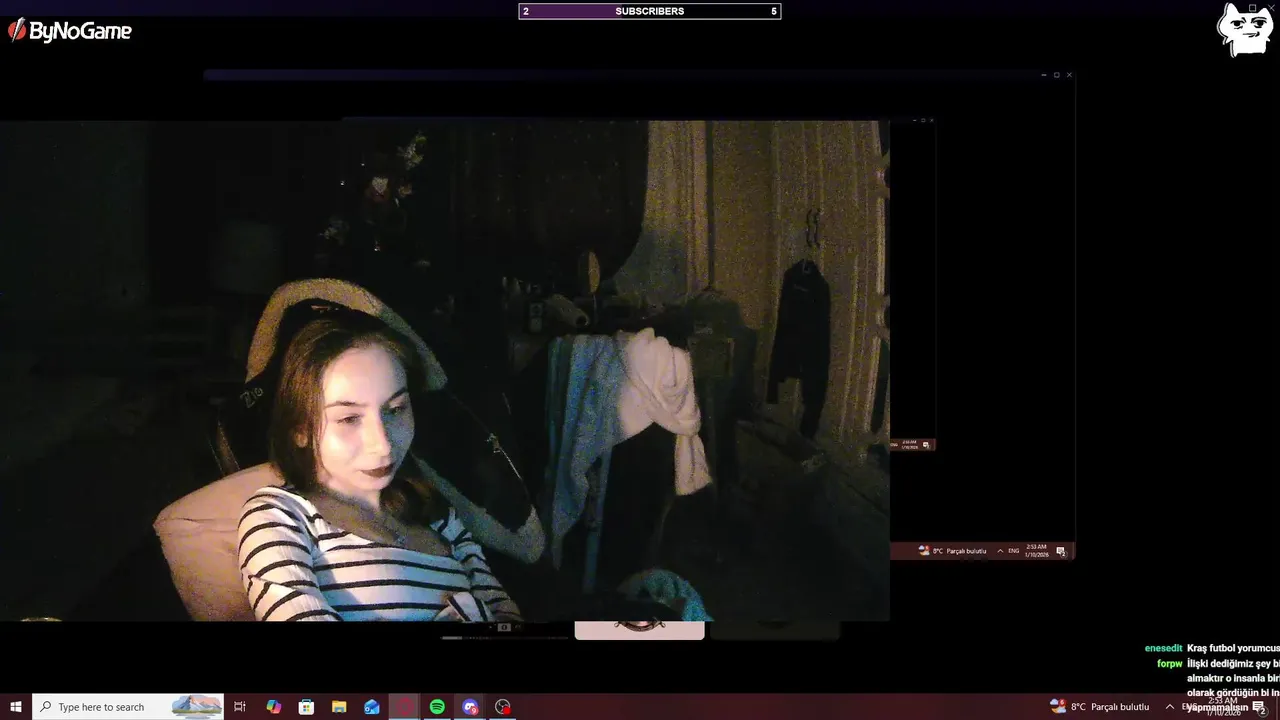Open Task View from the taskbar
Viewport: 1280px width, 720px height.
pos(240,707)
